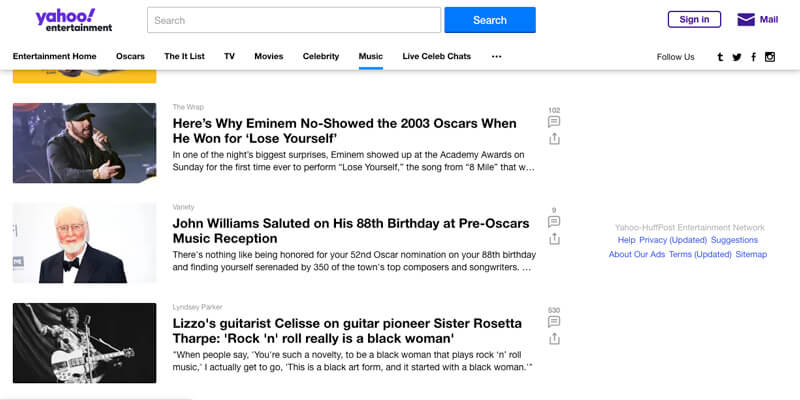Open comments on the John Williams article
The width and height of the screenshot is (800, 400).
tap(554, 221)
